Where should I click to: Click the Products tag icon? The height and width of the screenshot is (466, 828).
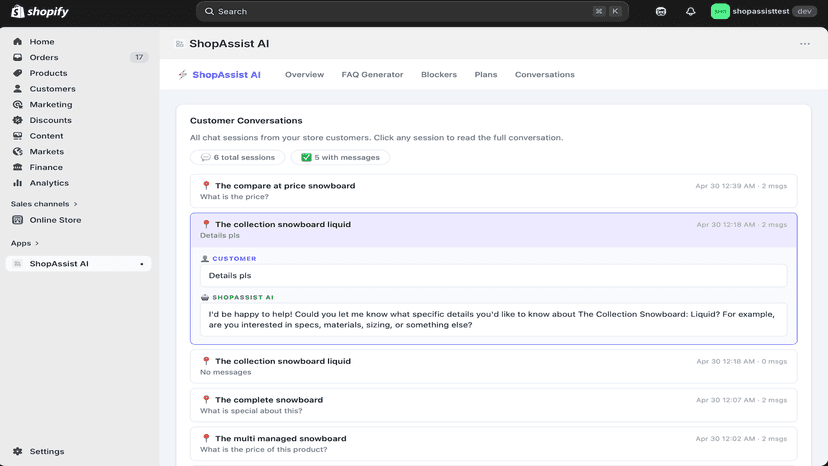coord(17,73)
